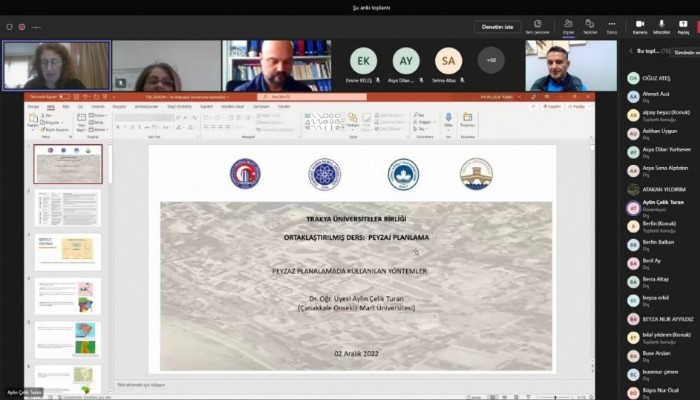This screenshot has height=400, width=700.
Task: Click the Undo icon in PowerPoint title bar
Action: [x=85, y=97]
